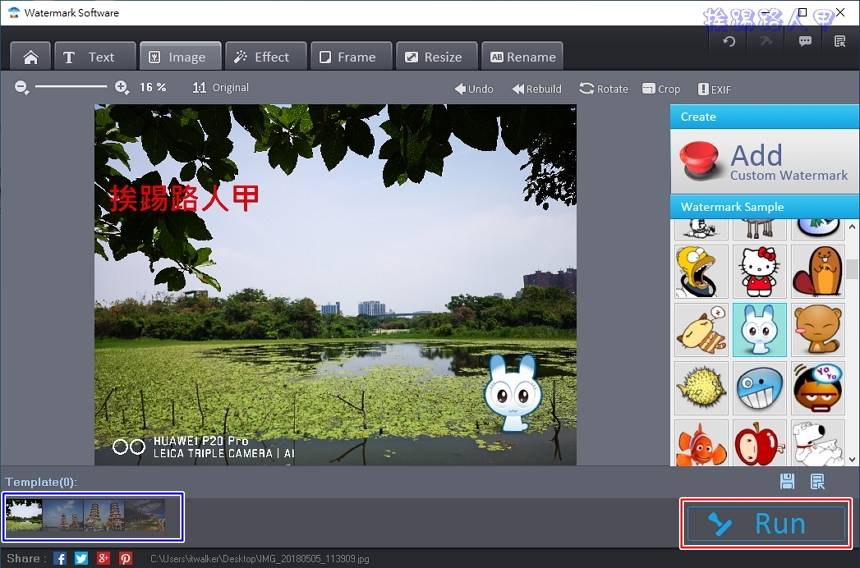This screenshot has width=860, height=568.
Task: Pick the clownfish watermark sample
Action: (x=699, y=444)
